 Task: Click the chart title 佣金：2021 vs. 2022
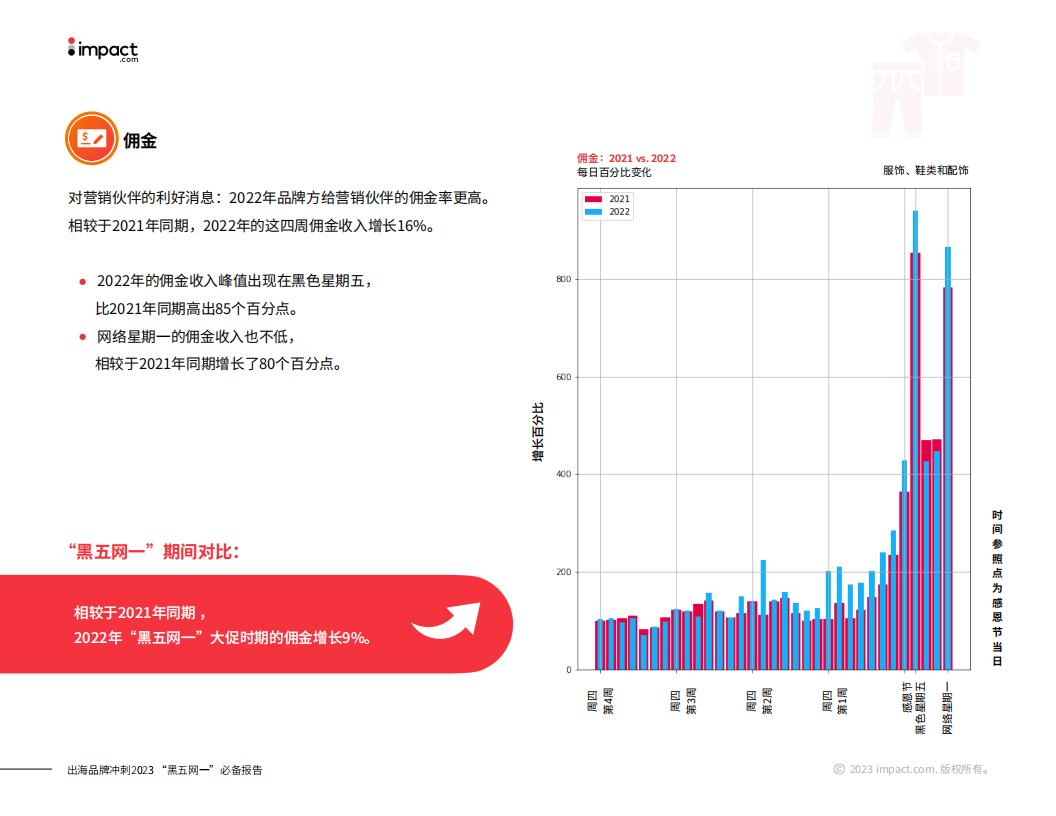[x=626, y=158]
